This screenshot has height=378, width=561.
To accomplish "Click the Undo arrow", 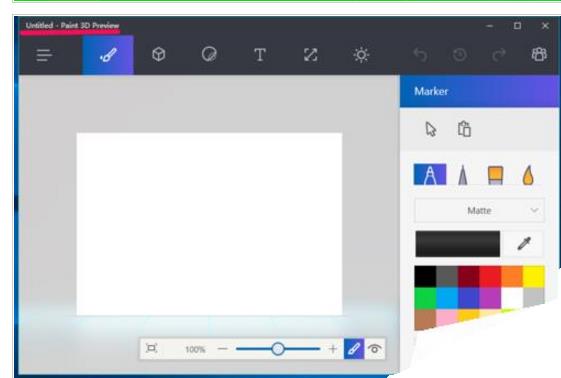I will (x=420, y=55).
